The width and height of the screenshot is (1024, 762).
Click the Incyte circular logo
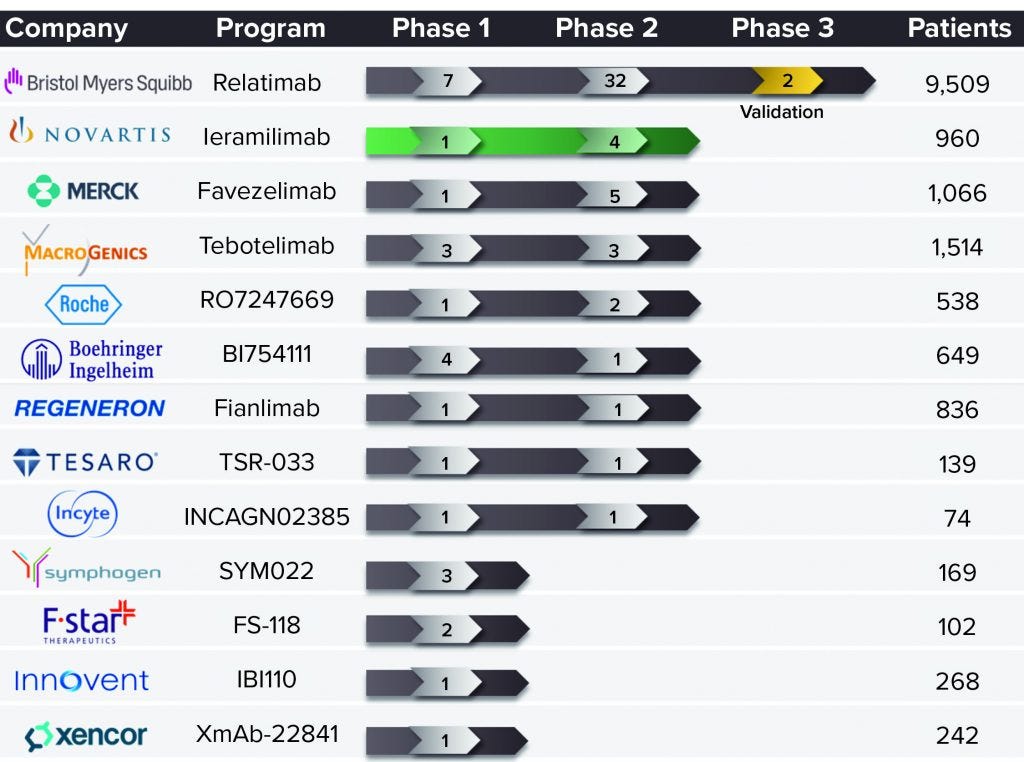tap(83, 516)
